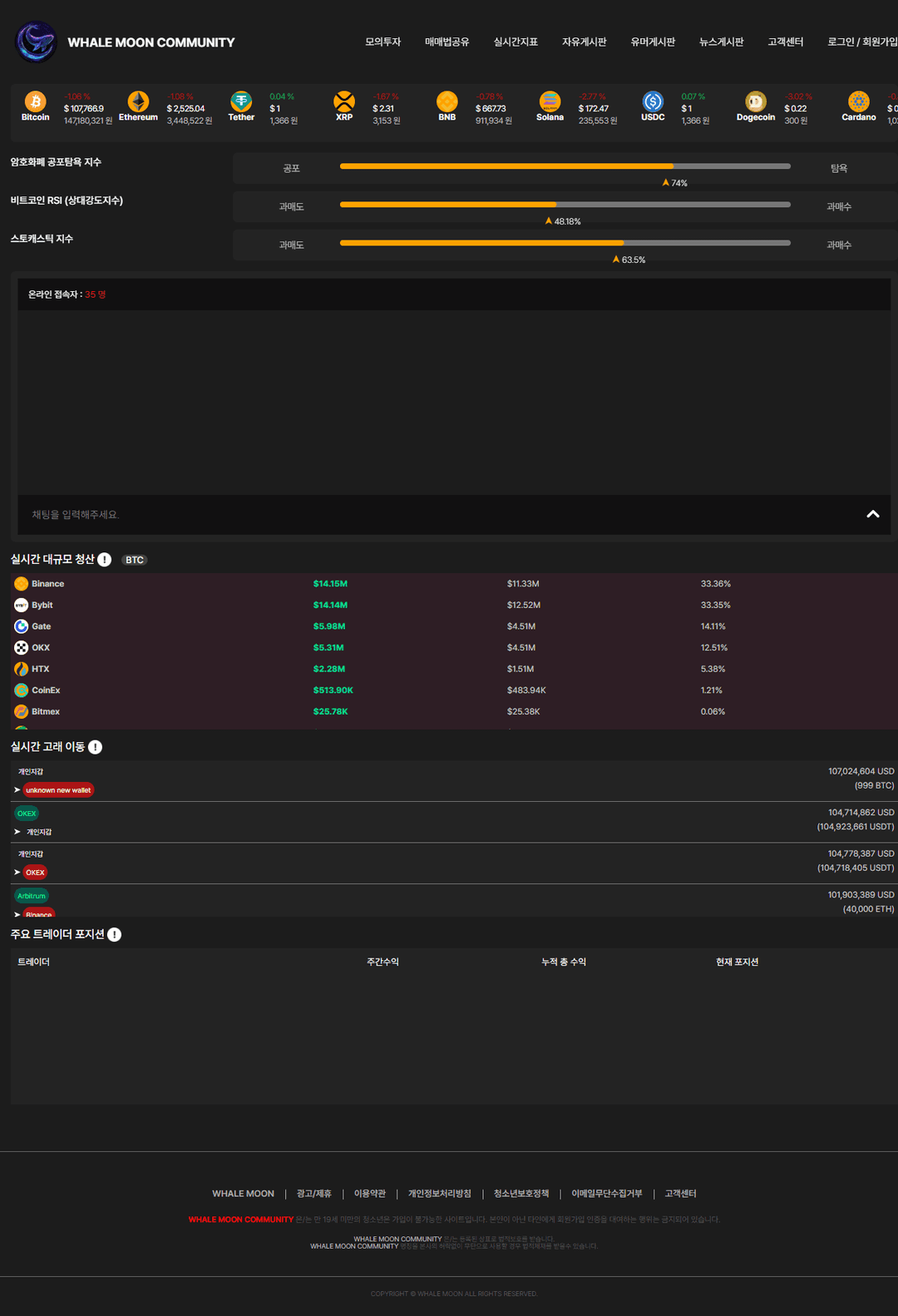Open the 뉴스게시판 menu
The image size is (898, 1316).
(x=722, y=42)
